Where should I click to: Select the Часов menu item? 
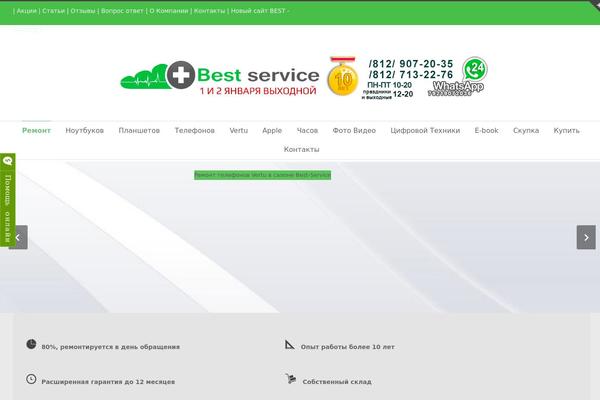[307, 131]
